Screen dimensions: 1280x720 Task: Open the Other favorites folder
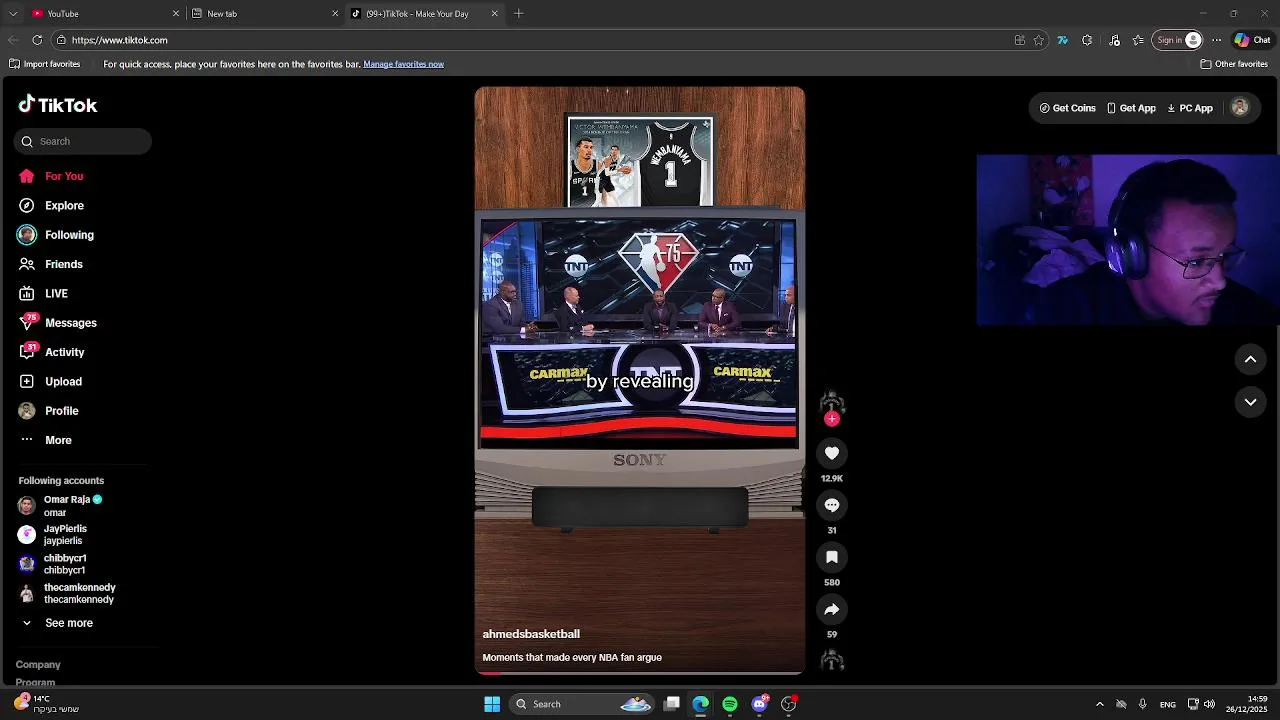click(1234, 64)
